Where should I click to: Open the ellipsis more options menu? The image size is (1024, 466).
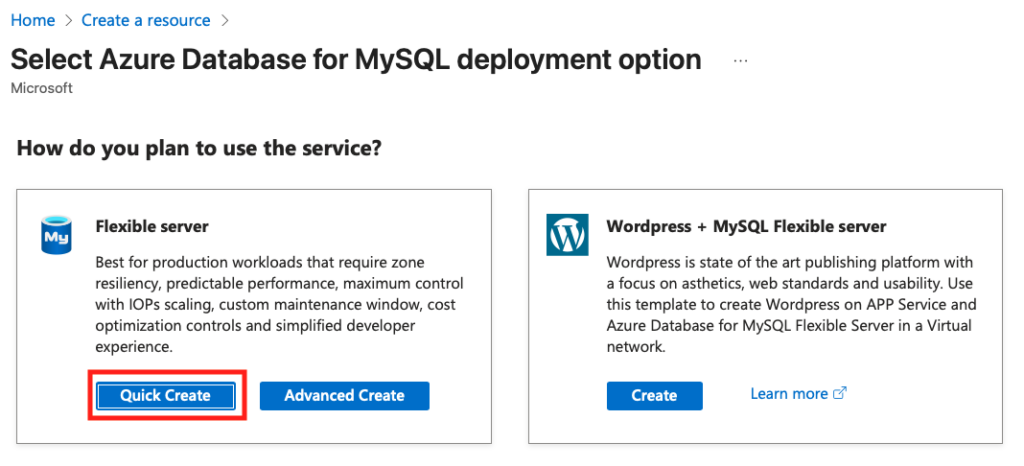pyautogui.click(x=740, y=61)
